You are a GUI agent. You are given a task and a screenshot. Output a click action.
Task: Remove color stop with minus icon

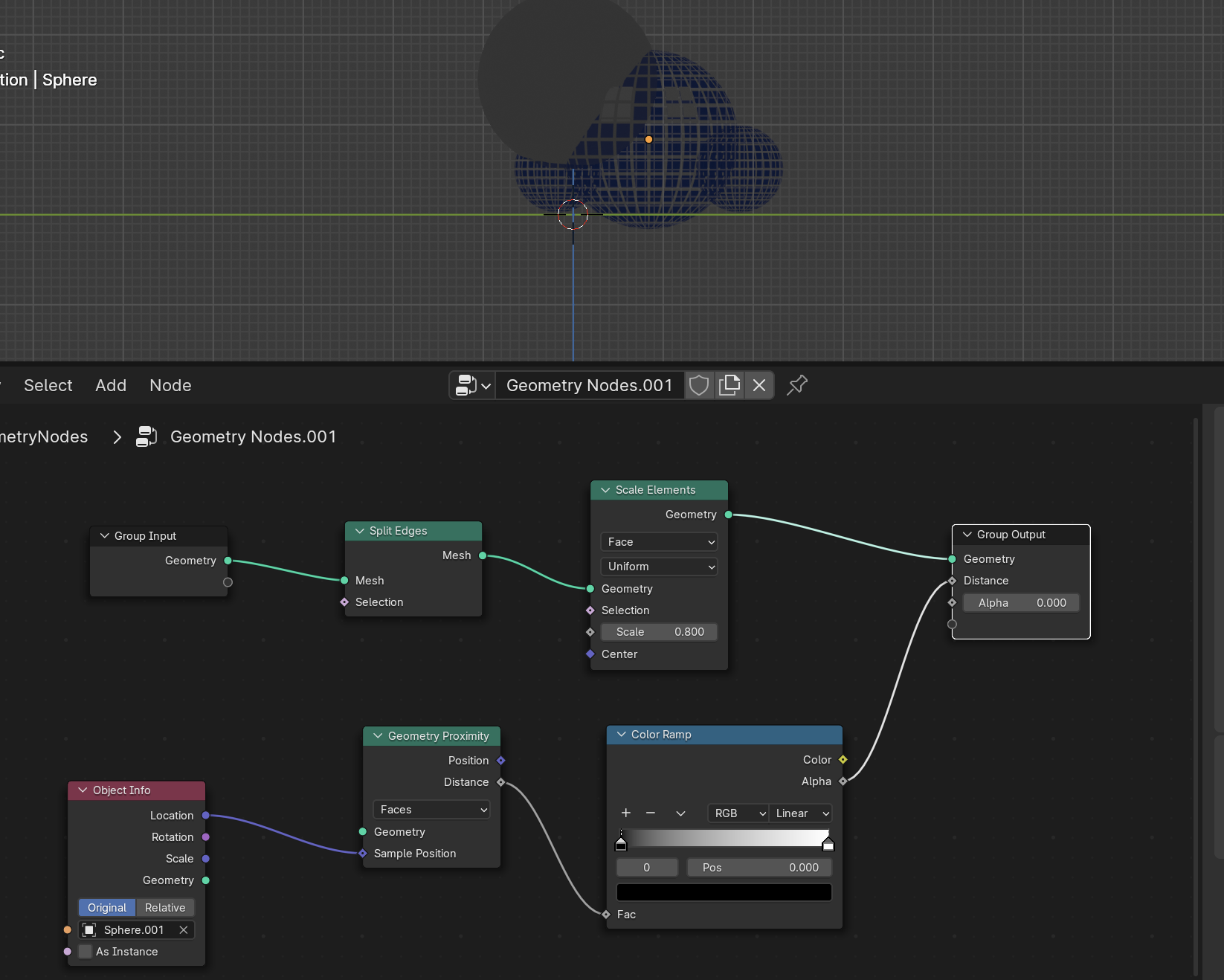tap(651, 813)
